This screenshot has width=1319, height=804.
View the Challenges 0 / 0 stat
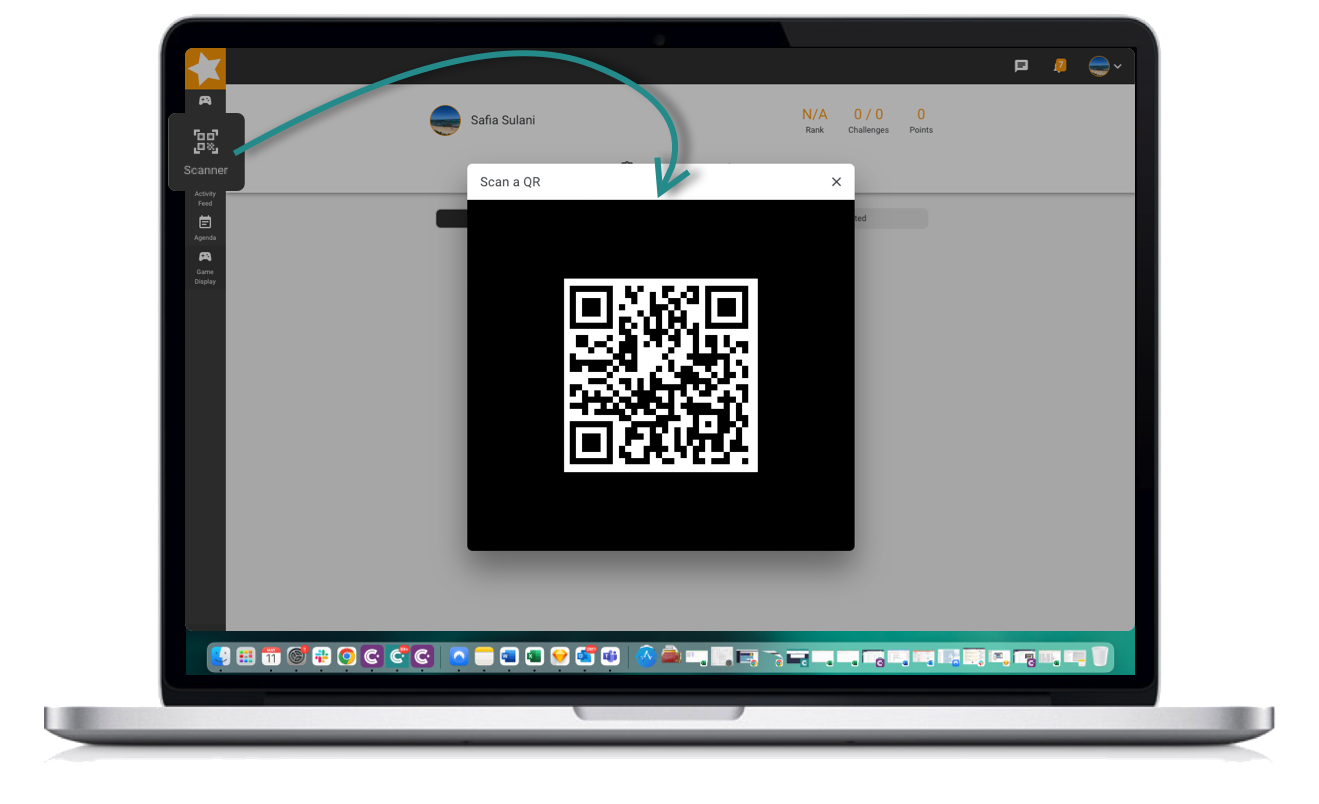pyautogui.click(x=868, y=120)
